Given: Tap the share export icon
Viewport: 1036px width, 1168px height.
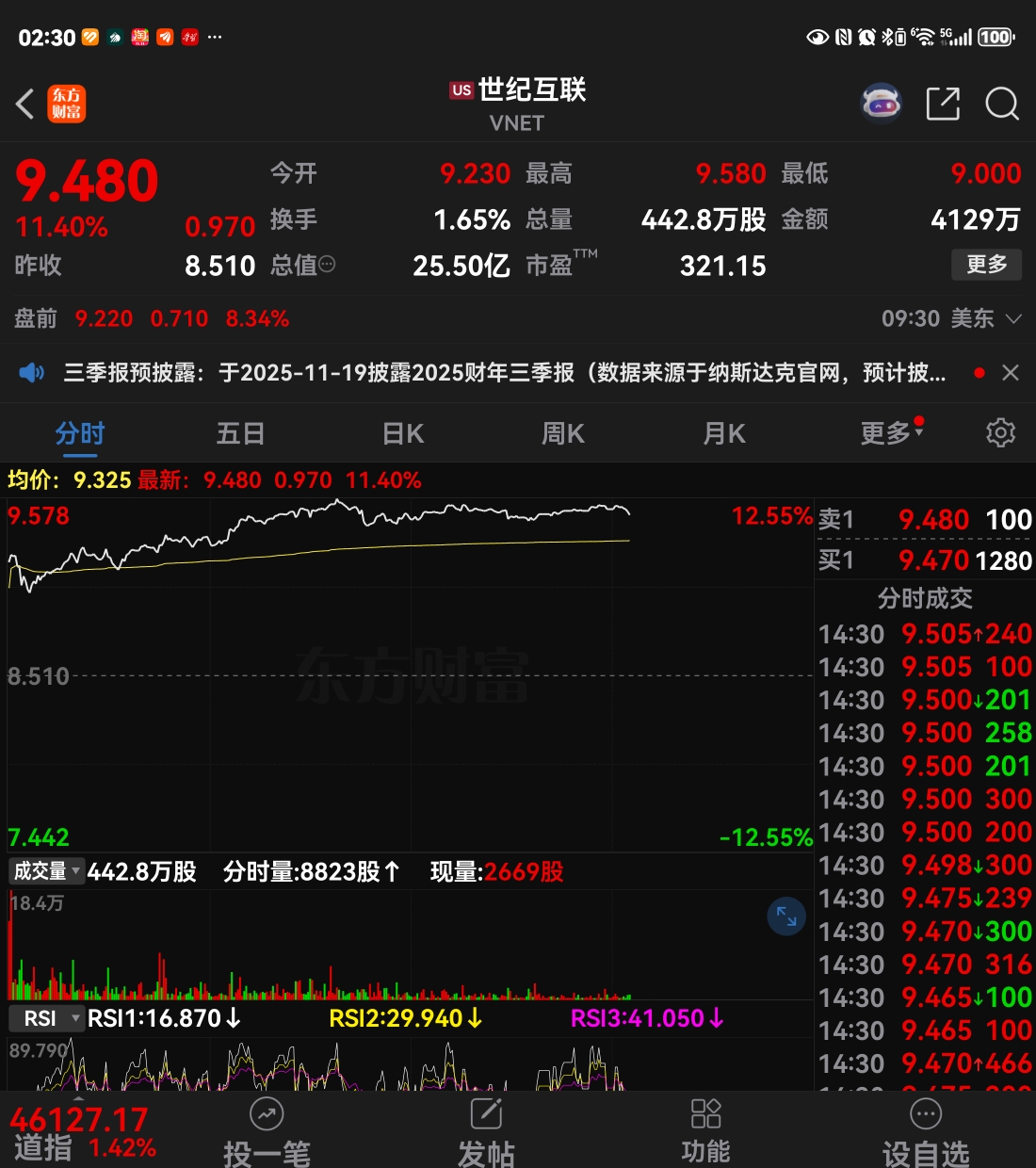Looking at the screenshot, I should [943, 104].
